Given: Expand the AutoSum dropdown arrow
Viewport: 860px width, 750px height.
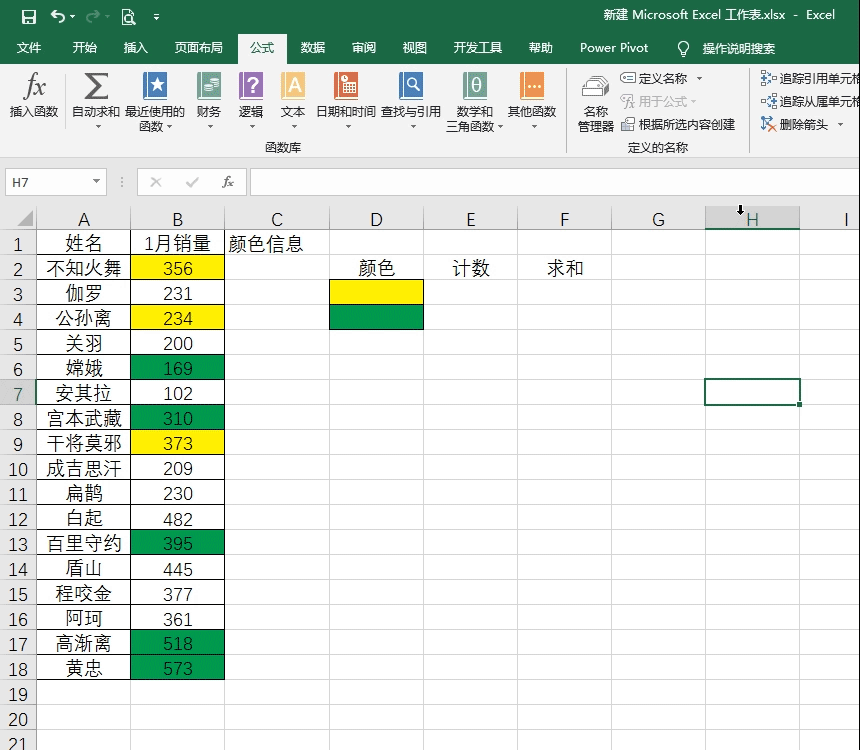Looking at the screenshot, I should [x=98, y=127].
